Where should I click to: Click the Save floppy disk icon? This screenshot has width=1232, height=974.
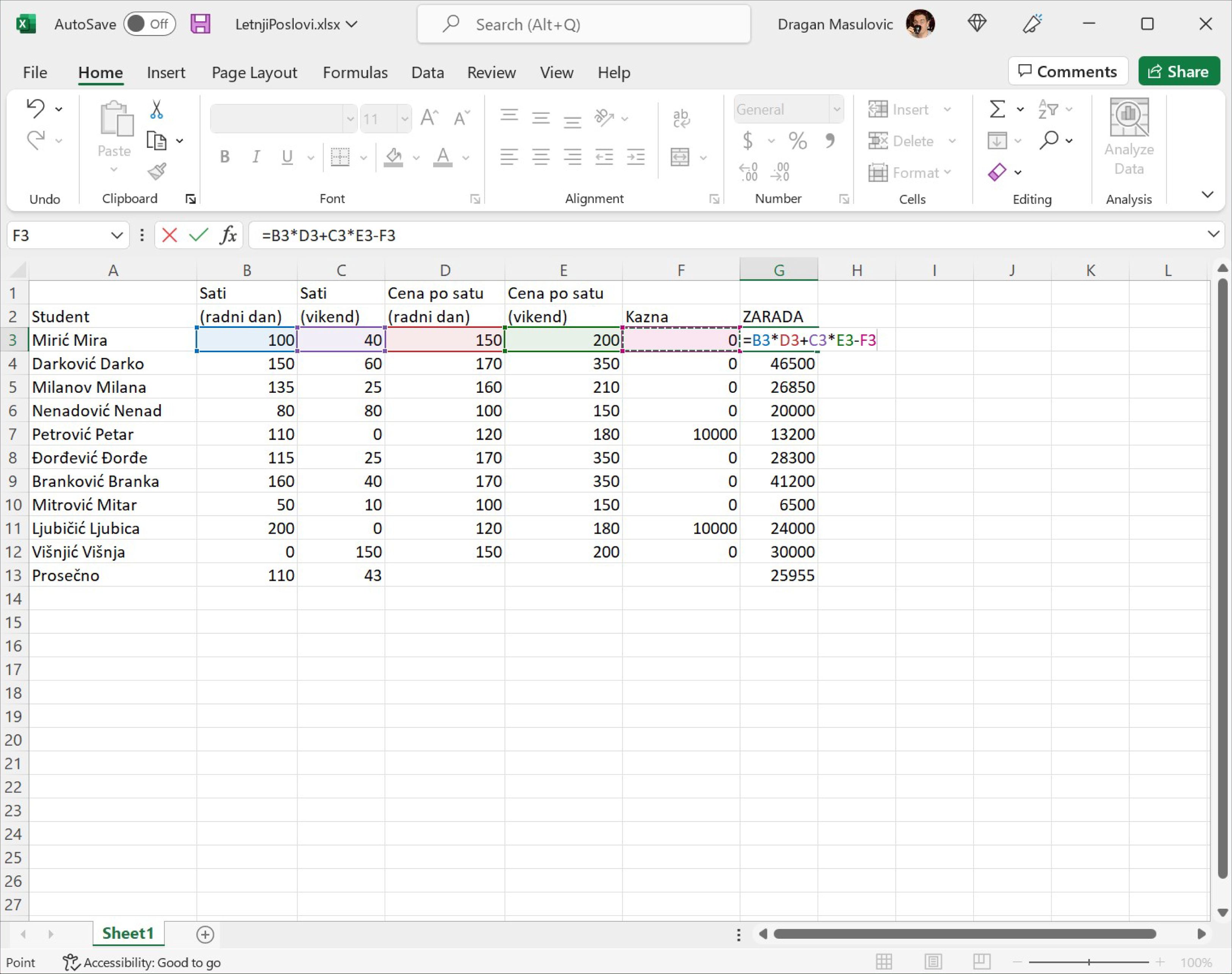point(200,24)
